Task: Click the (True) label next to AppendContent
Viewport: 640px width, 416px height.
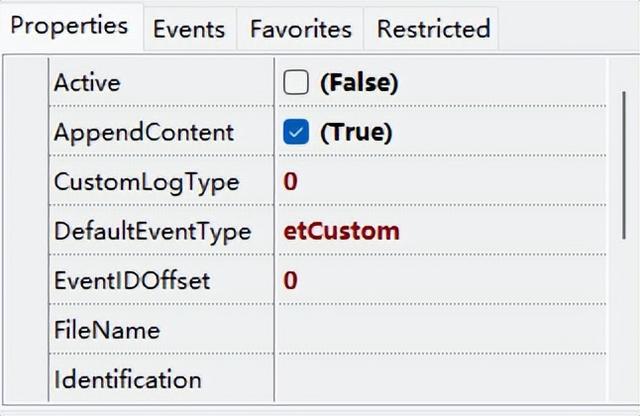Action: pos(356,132)
